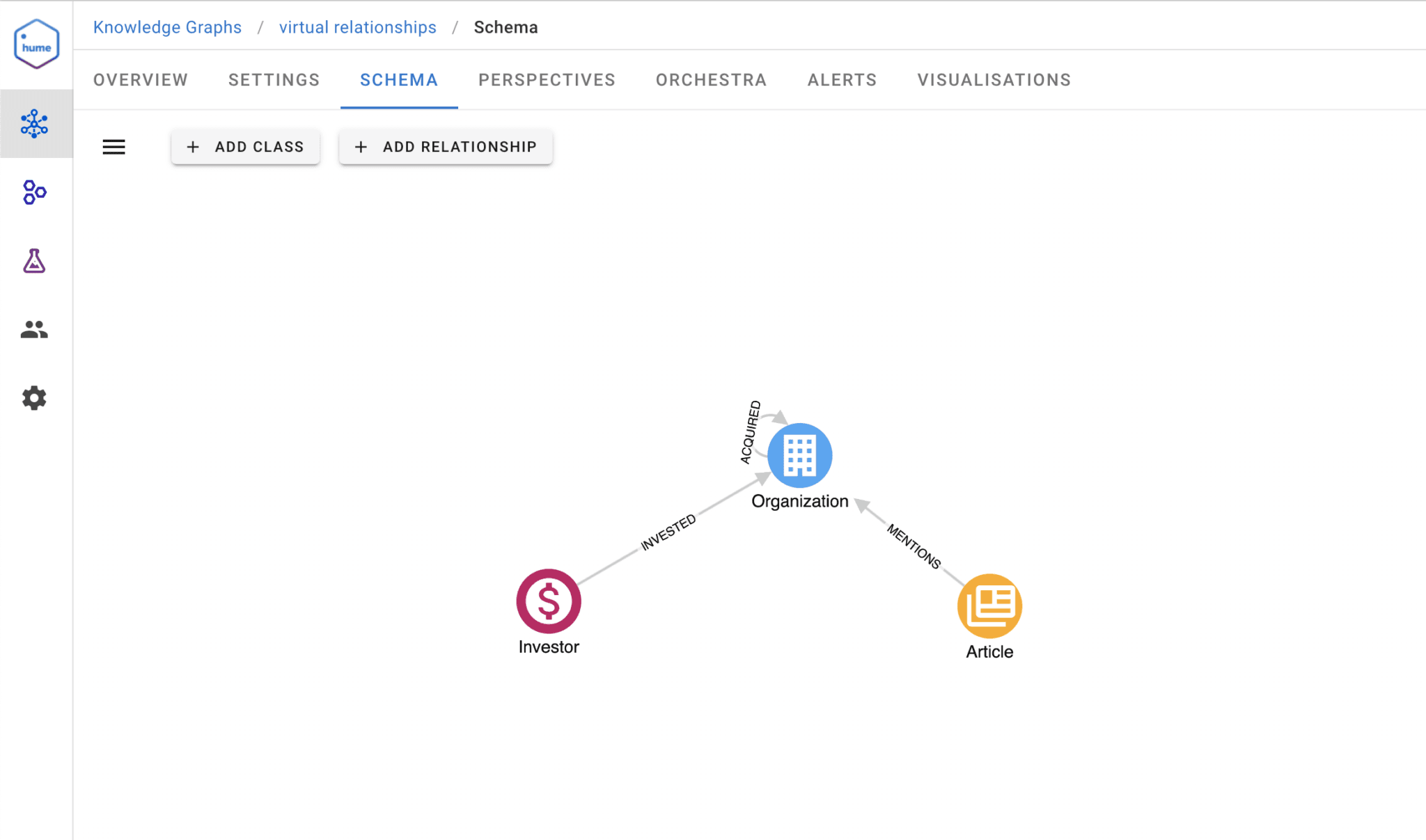This screenshot has height=840, width=1426.
Task: Open the virtual relationships breadcrumb link
Action: pos(357,27)
